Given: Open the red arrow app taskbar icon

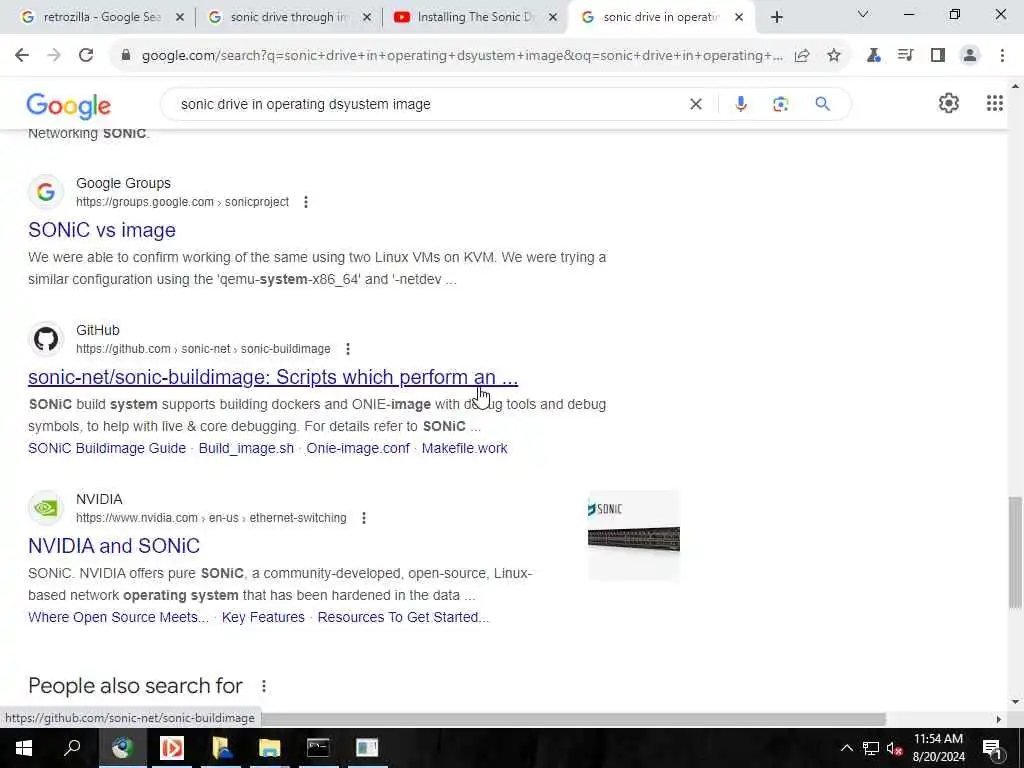Looking at the screenshot, I should point(172,748).
